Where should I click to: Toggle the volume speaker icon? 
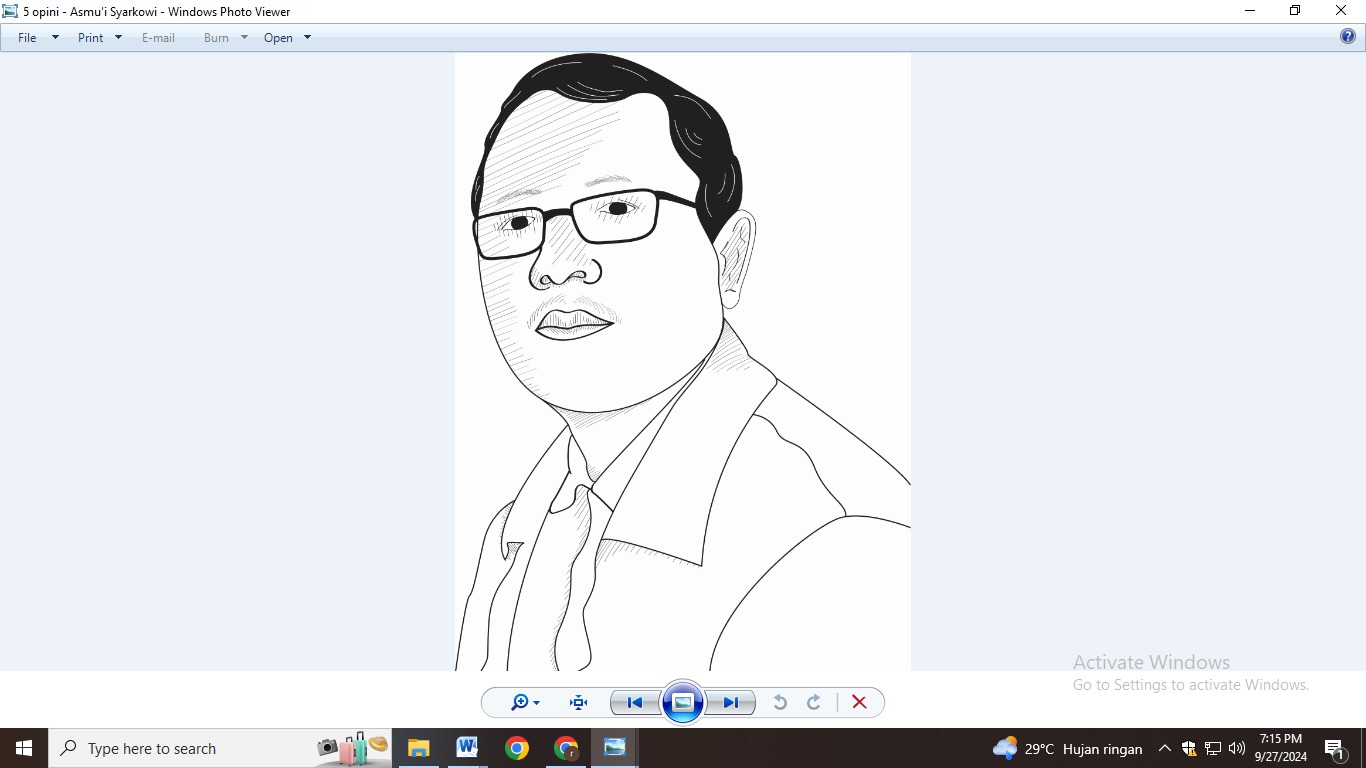click(x=1237, y=748)
